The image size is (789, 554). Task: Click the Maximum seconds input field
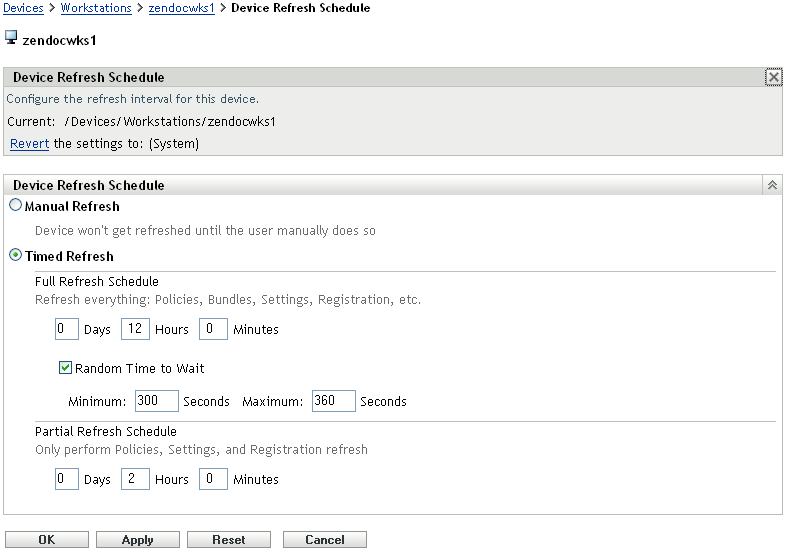[x=333, y=401]
